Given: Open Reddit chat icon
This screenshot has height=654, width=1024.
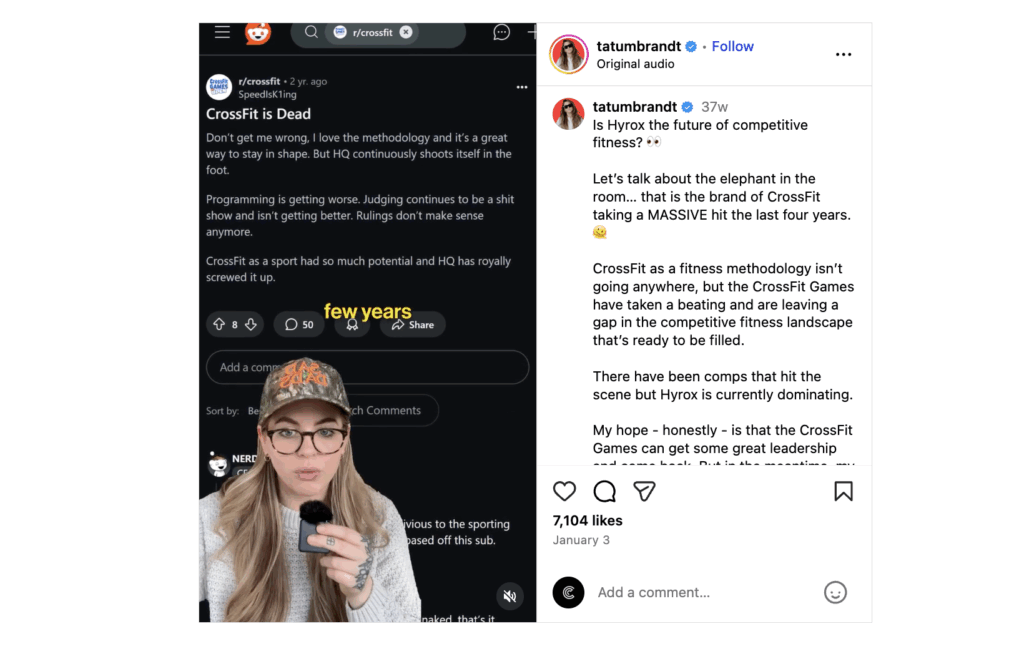Looking at the screenshot, I should [x=501, y=32].
